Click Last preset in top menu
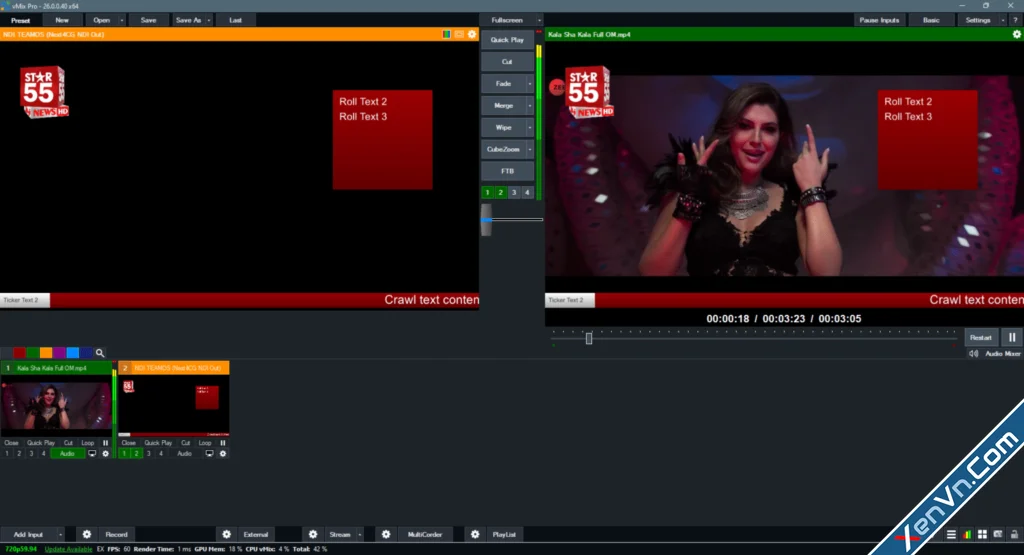Viewport: 1024px width, 555px height. 235,20
